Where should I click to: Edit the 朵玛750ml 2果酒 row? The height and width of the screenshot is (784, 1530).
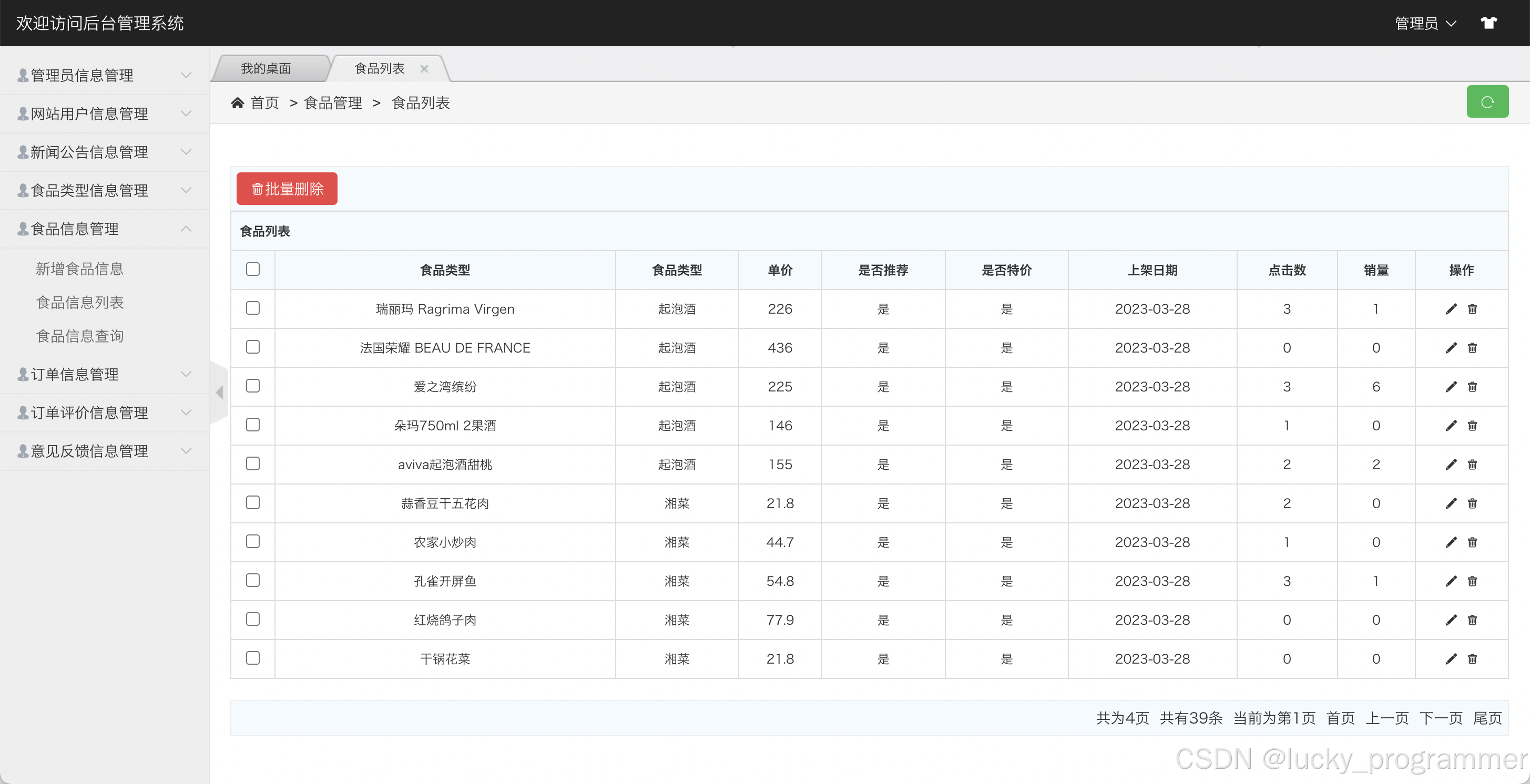click(1451, 426)
